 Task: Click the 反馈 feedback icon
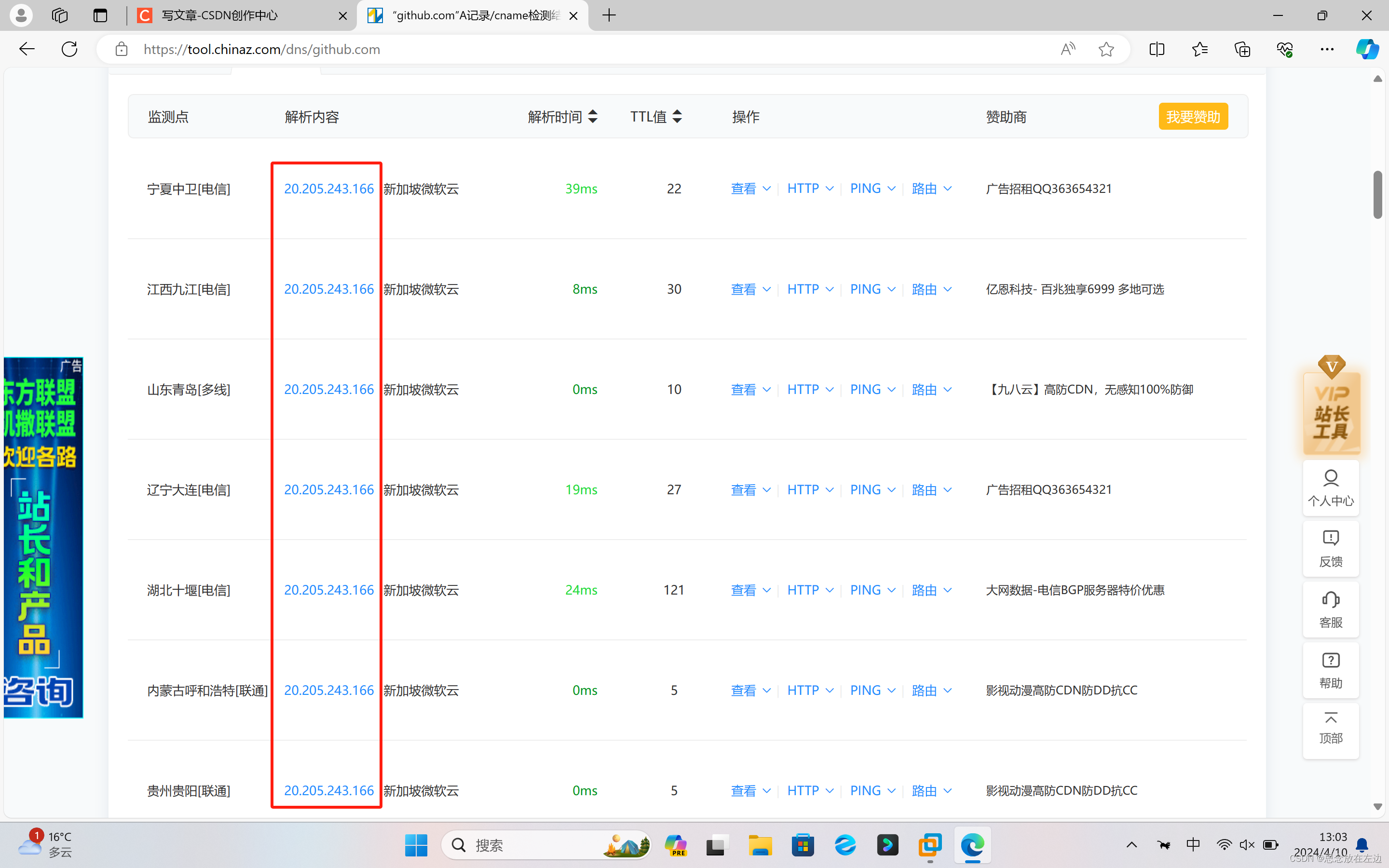coord(1331,548)
